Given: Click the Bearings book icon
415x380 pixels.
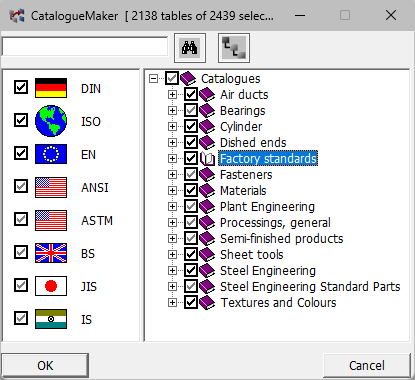Looking at the screenshot, I should tap(207, 111).
